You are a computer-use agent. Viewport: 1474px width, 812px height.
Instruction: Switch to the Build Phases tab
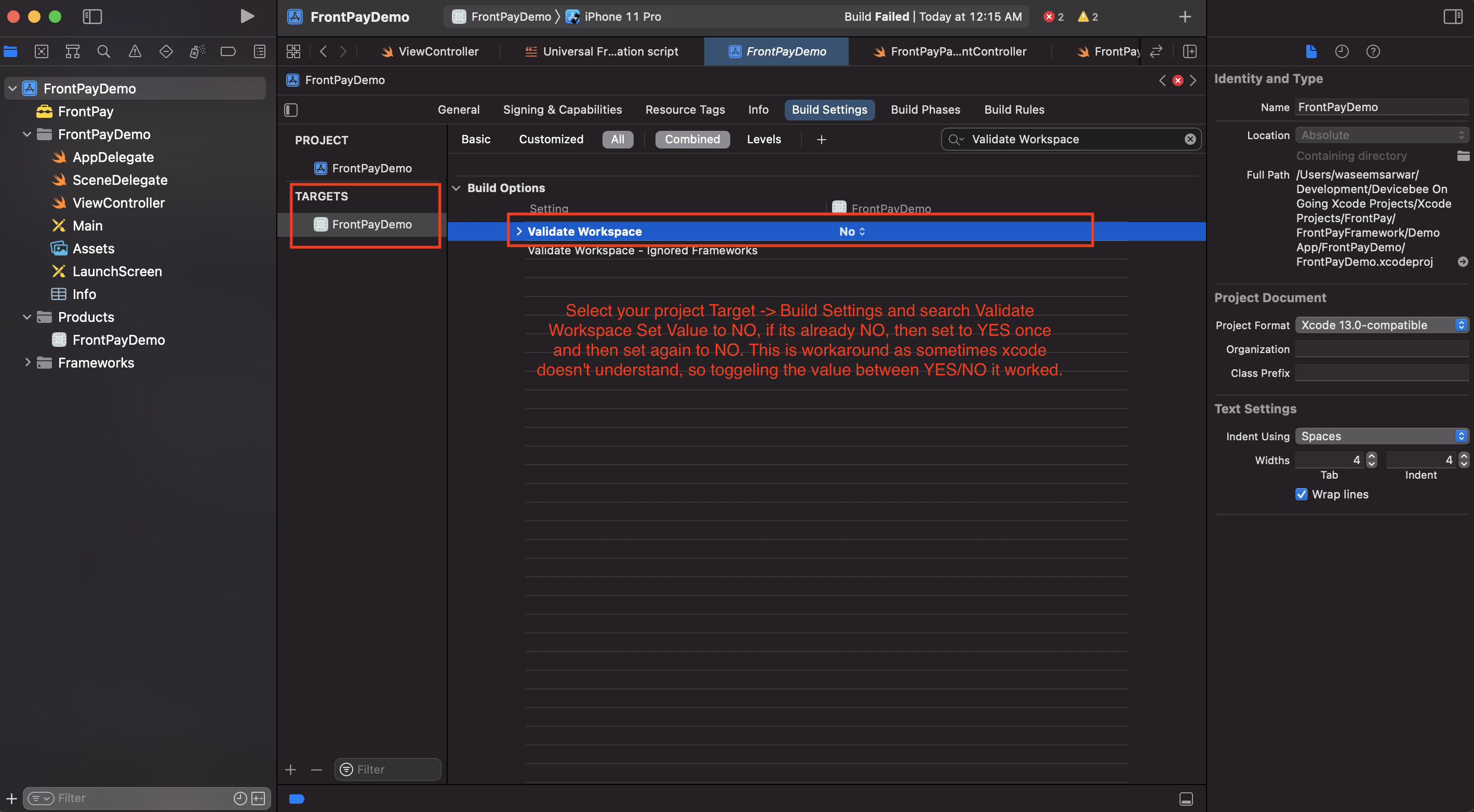(x=924, y=109)
